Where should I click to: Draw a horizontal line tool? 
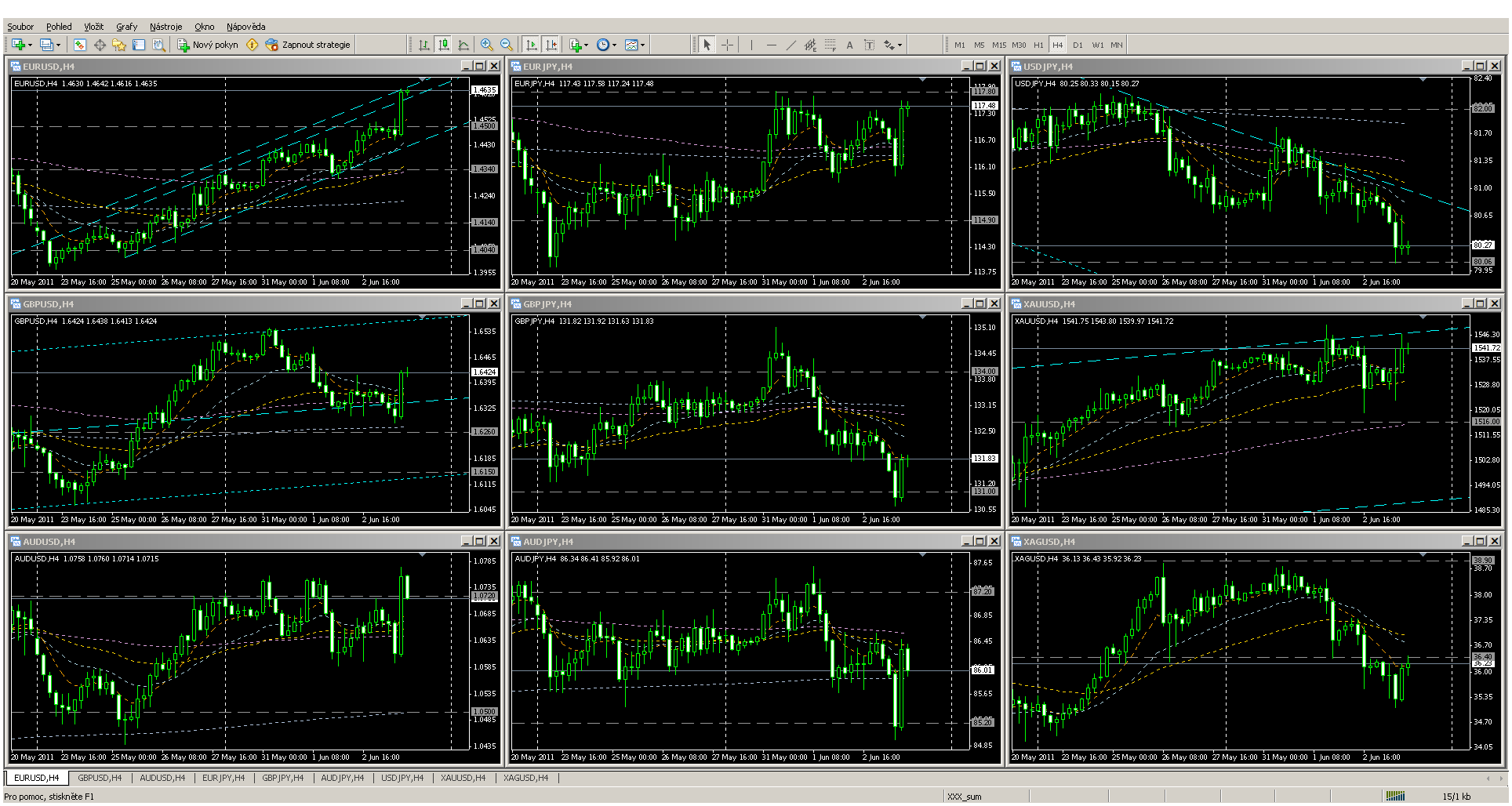pos(771,45)
